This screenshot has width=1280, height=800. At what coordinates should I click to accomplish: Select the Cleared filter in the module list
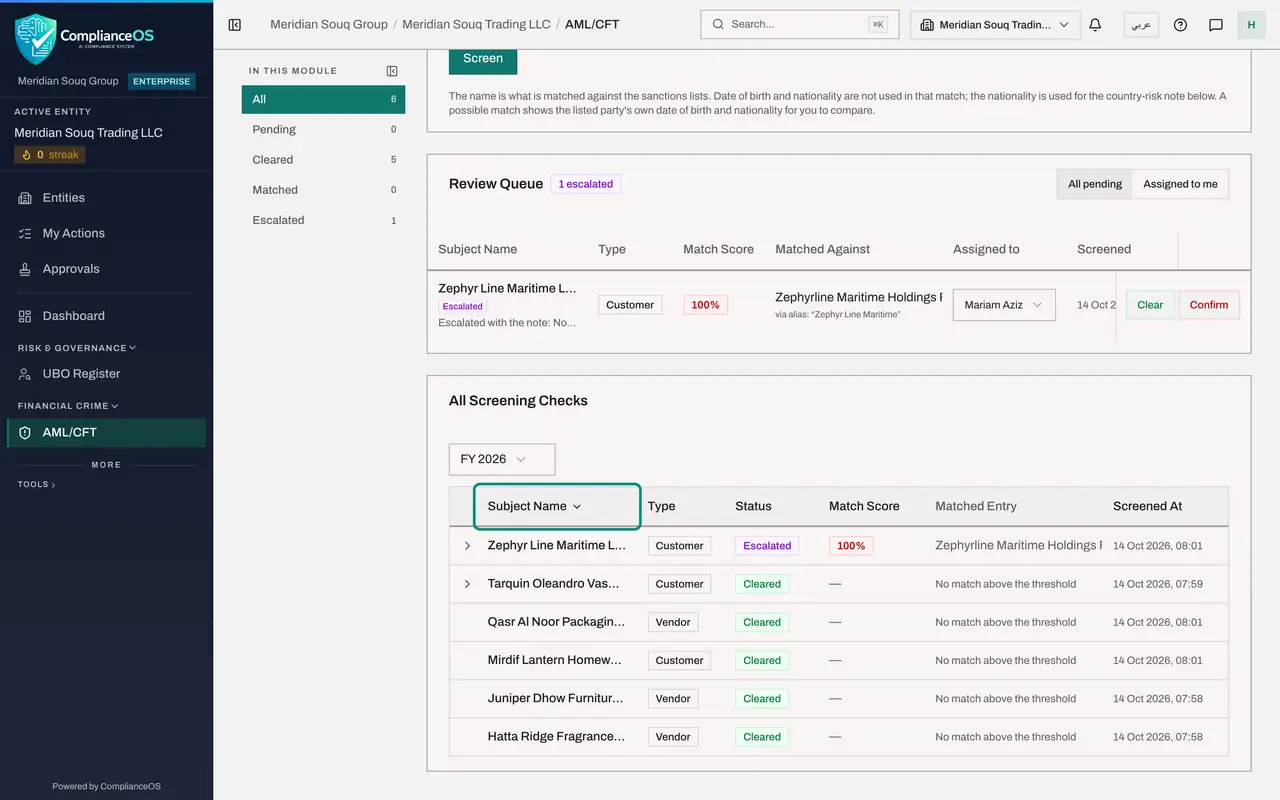click(323, 159)
